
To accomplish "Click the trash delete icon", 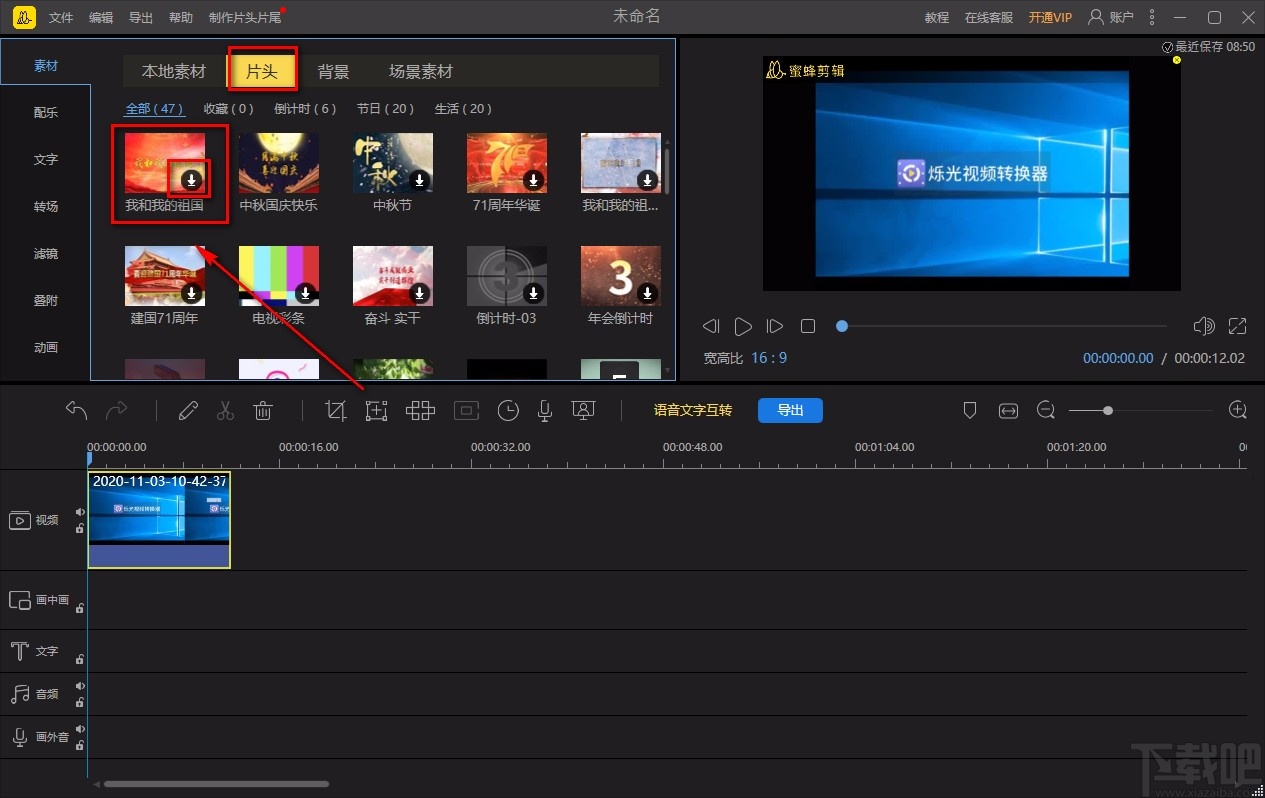I will pyautogui.click(x=263, y=410).
